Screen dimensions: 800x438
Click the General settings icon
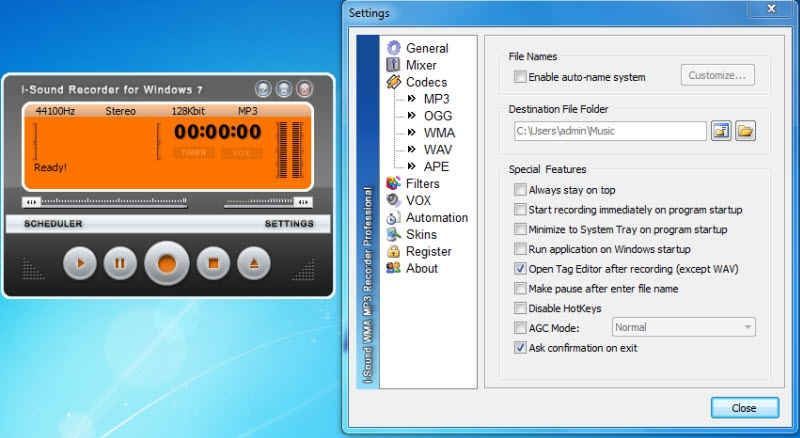tap(393, 48)
